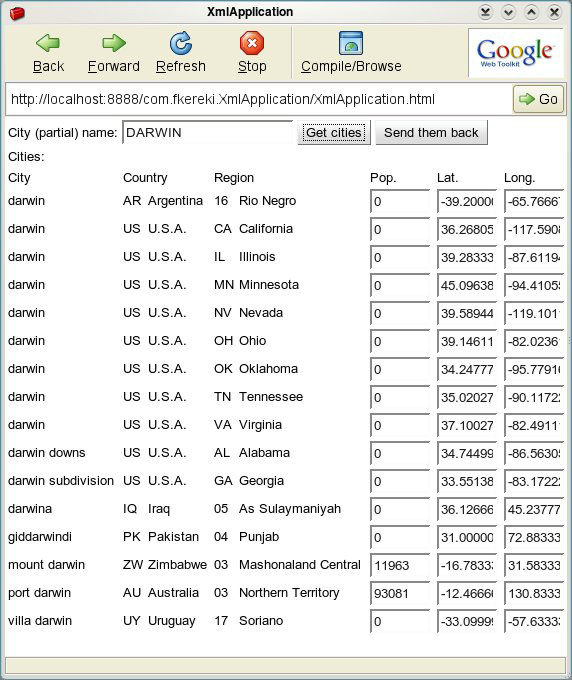Click 'Nevada' region text
This screenshot has width=572, height=680.
coord(261,313)
